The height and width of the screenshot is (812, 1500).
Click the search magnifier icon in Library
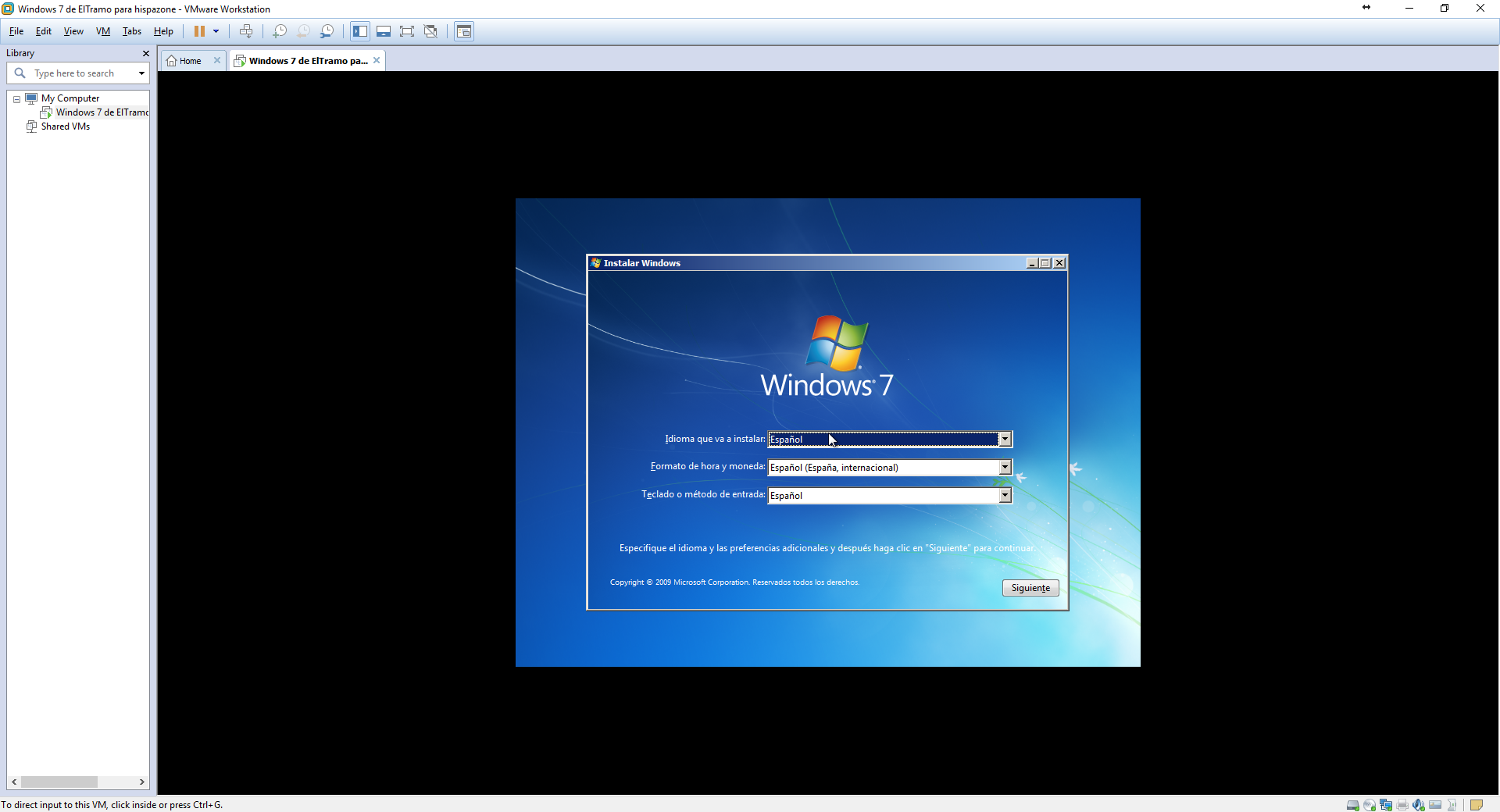(20, 73)
